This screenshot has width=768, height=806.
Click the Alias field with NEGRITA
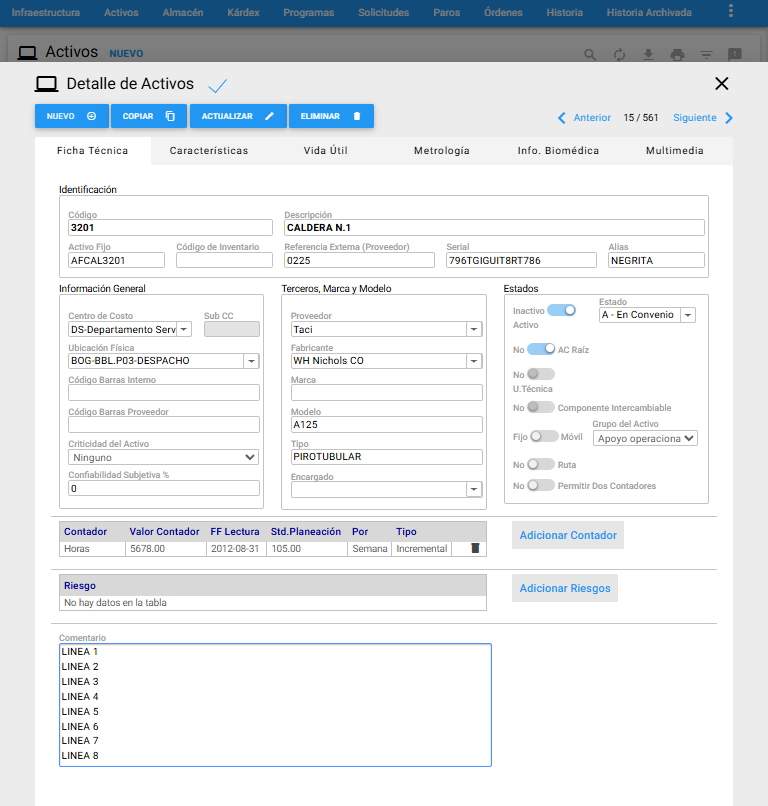656,260
